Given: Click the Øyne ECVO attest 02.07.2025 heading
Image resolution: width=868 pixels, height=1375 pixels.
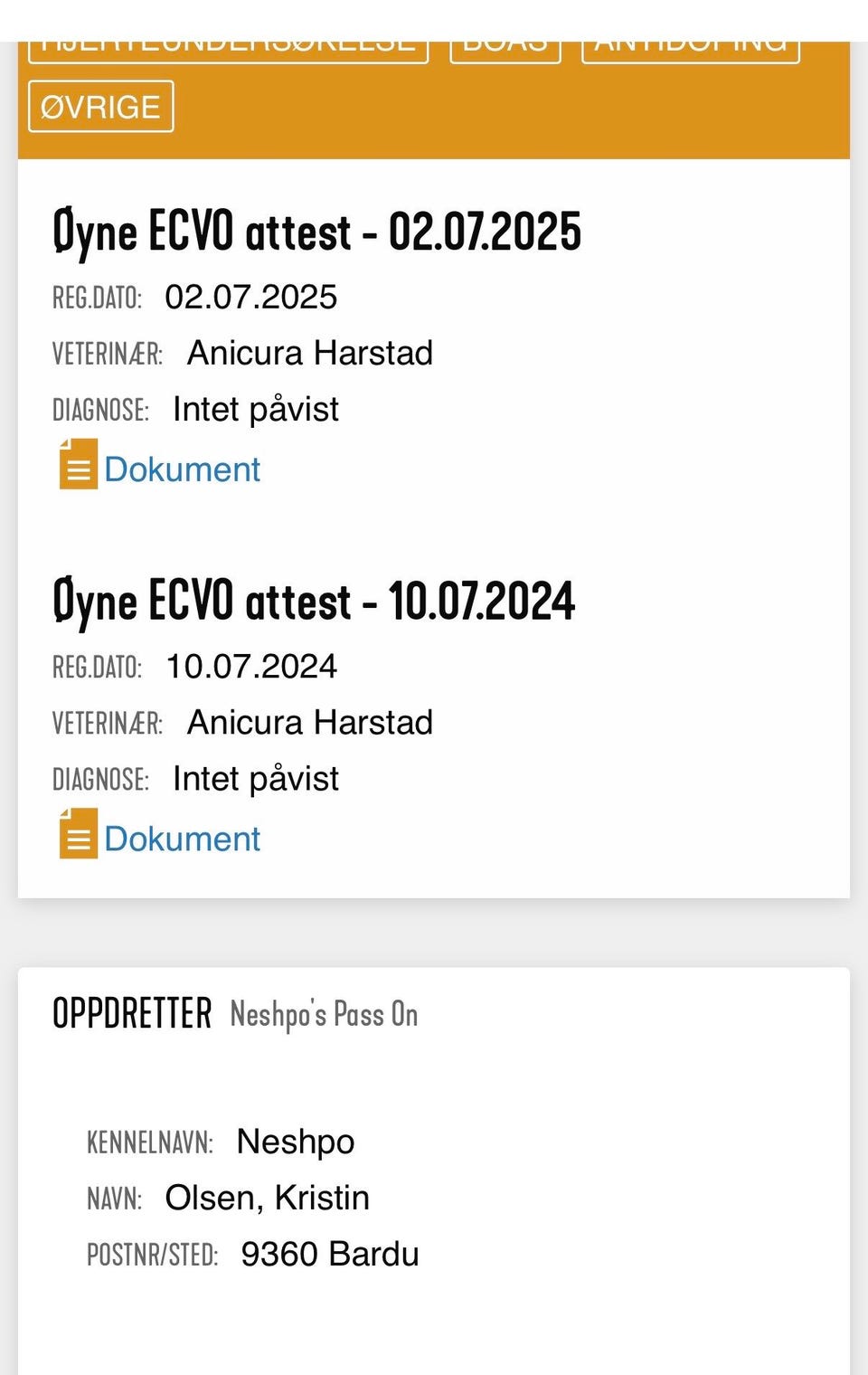Looking at the screenshot, I should pyautogui.click(x=316, y=232).
